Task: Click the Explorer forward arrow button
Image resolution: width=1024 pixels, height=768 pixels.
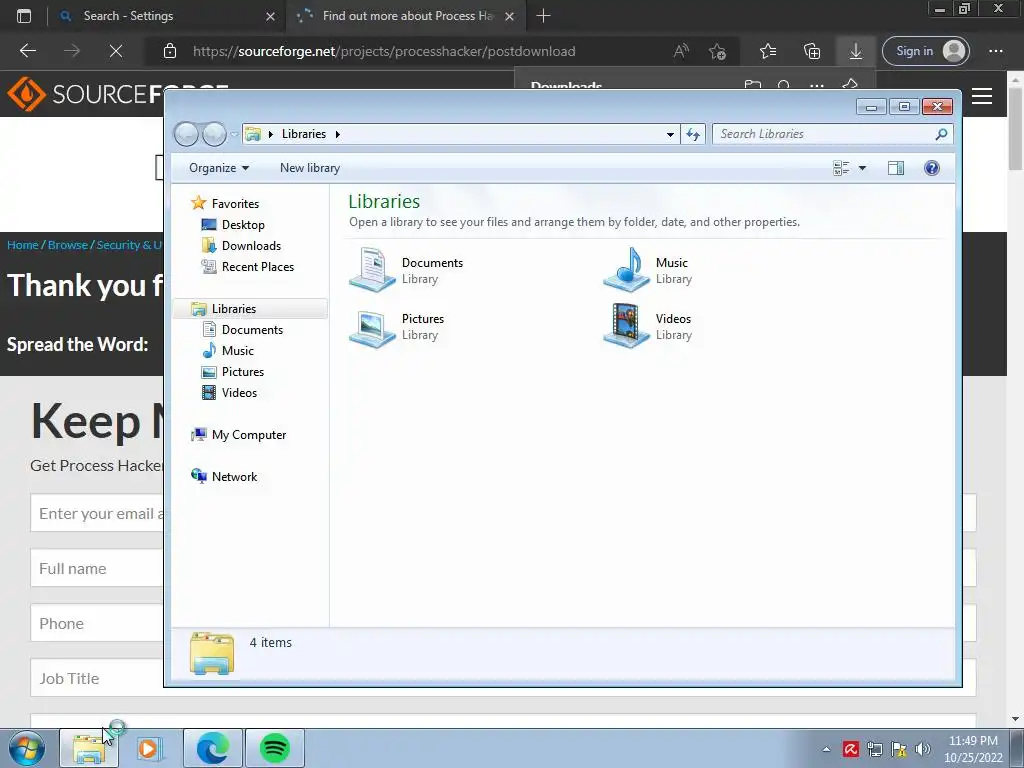Action: click(214, 134)
